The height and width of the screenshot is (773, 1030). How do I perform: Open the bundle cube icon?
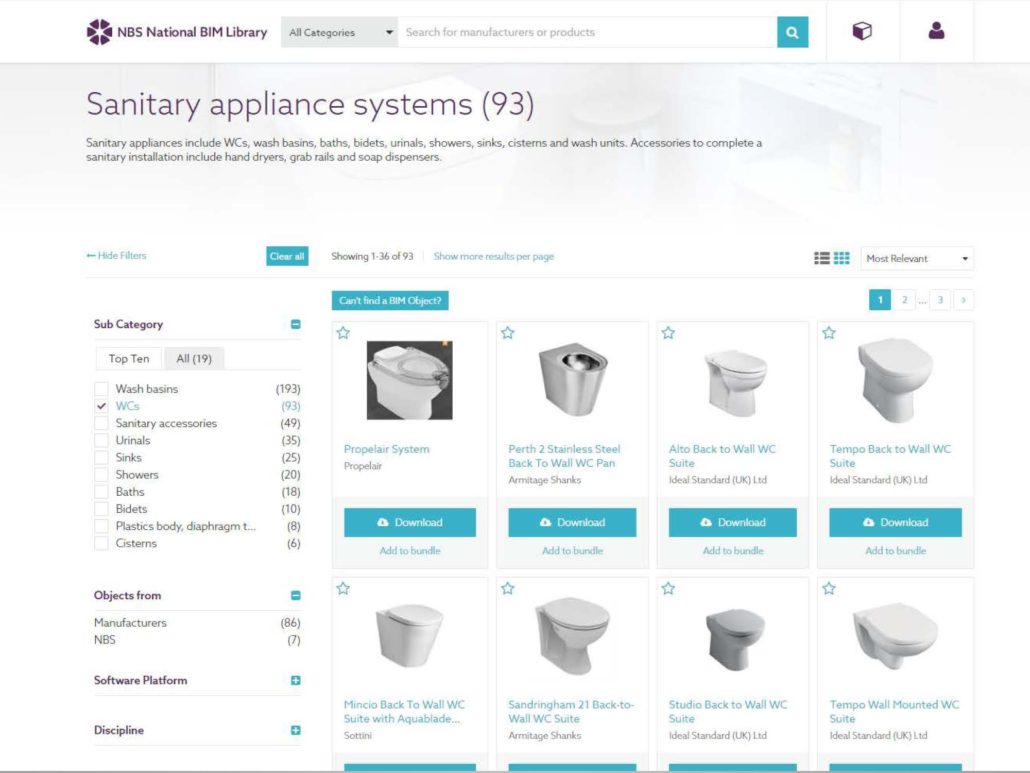862,31
